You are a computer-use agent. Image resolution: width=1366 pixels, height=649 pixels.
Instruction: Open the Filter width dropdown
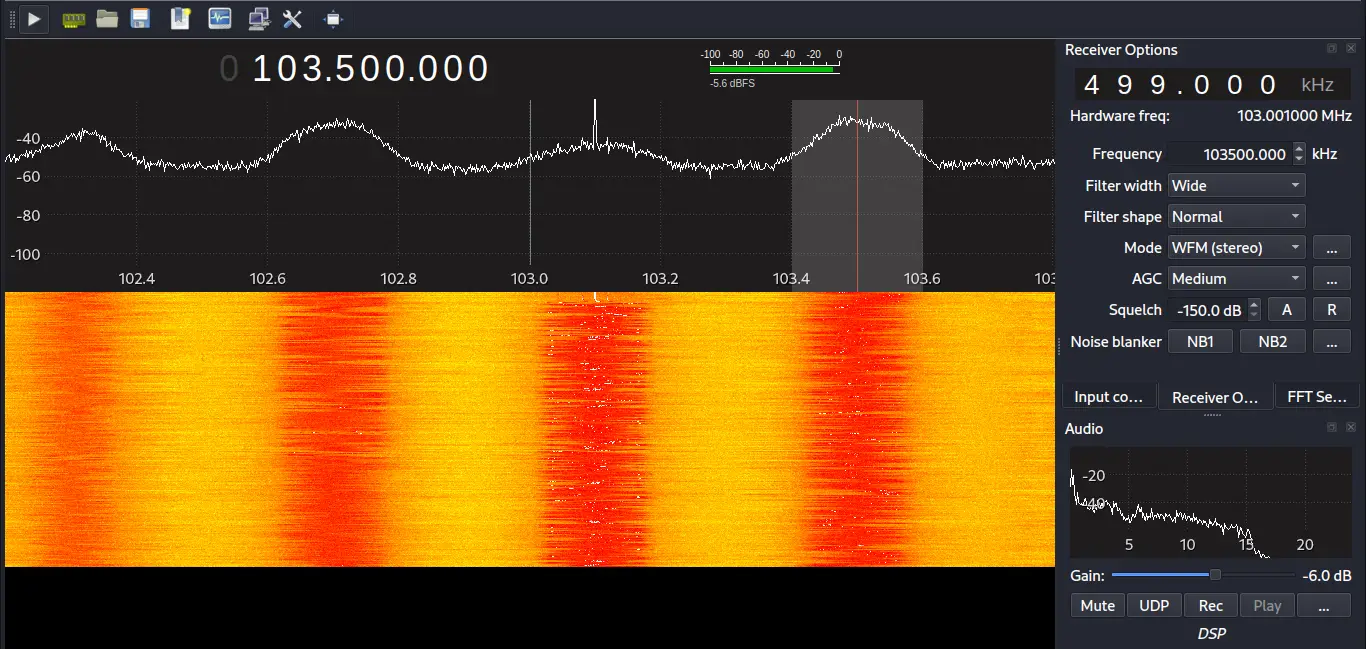(x=1236, y=185)
